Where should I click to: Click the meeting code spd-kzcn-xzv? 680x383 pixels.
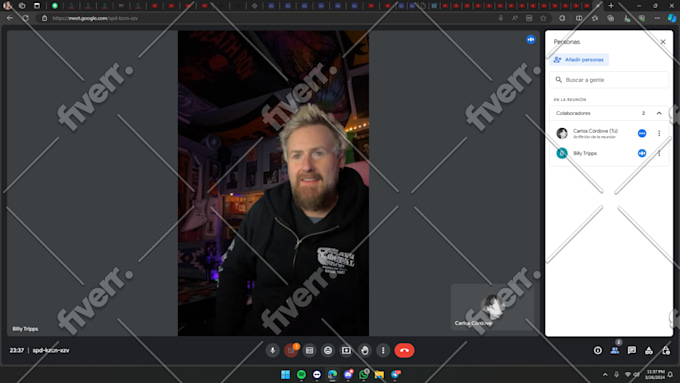[51, 350]
